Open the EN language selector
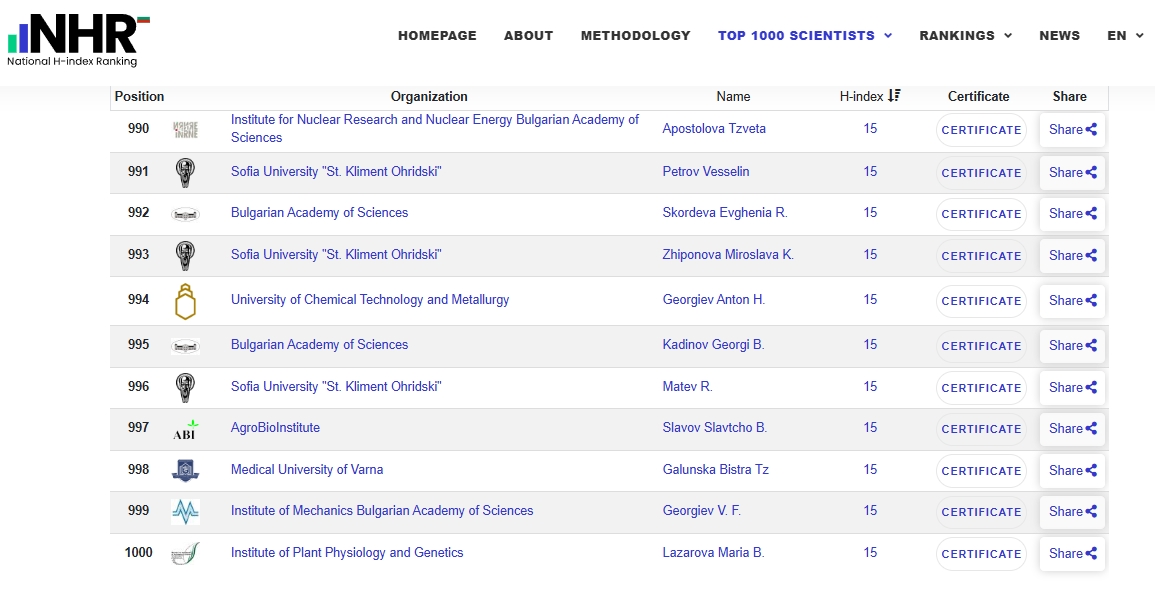This screenshot has height=590, width=1155. click(1126, 35)
